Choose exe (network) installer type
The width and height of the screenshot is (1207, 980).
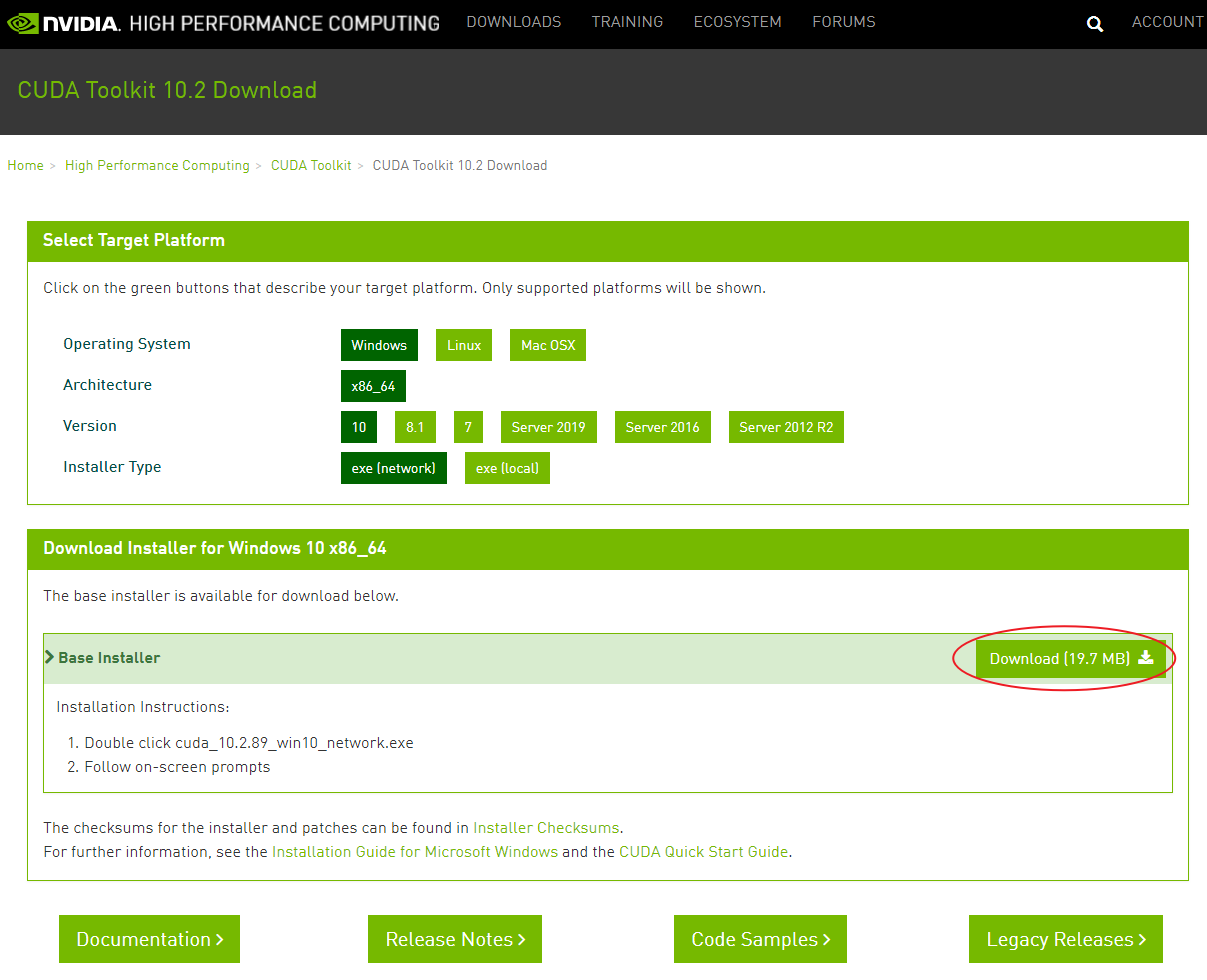(x=394, y=468)
